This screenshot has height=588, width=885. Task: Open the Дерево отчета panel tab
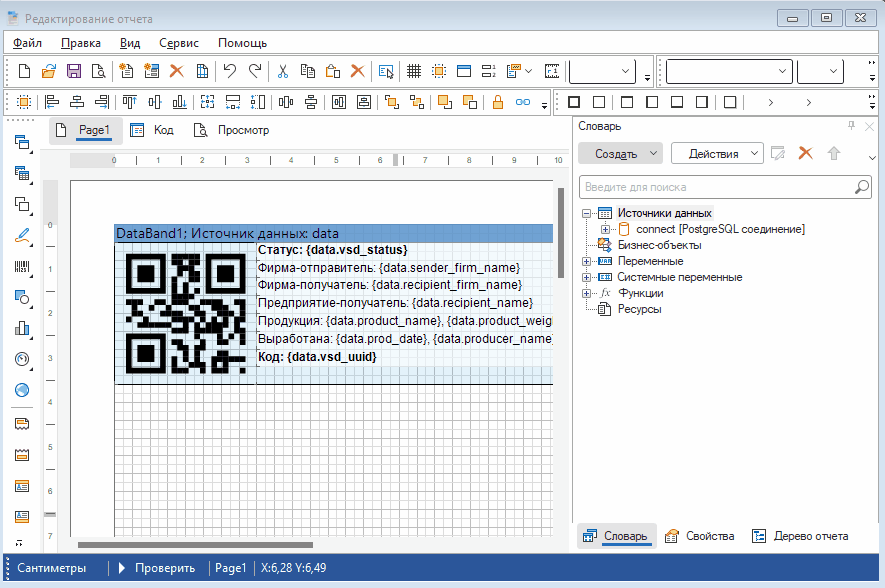[x=800, y=536]
